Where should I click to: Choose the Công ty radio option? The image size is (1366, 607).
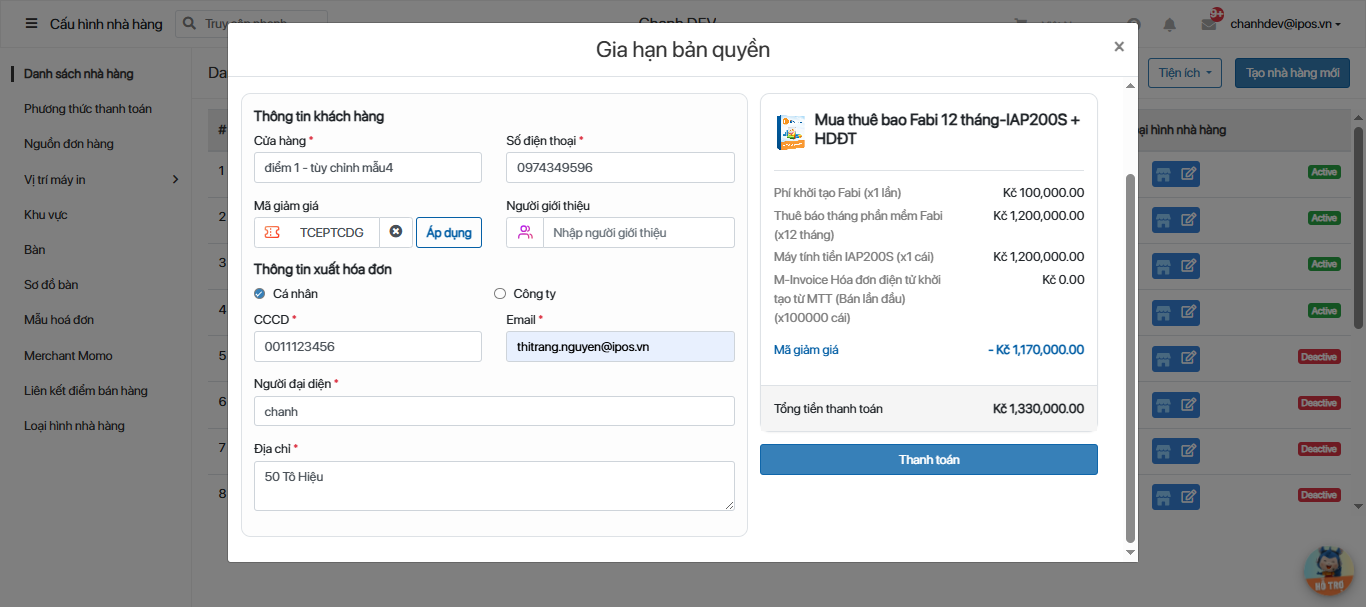[500, 294]
